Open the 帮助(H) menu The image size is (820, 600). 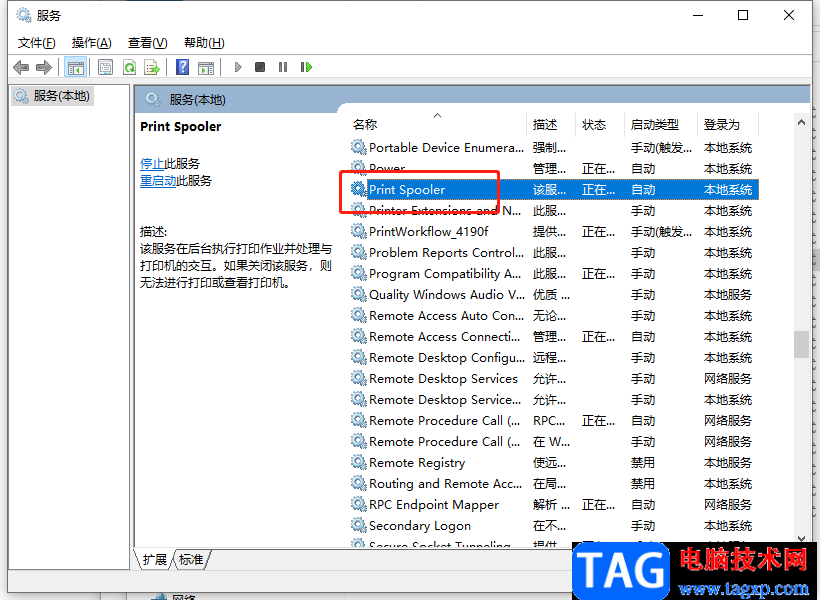[204, 43]
